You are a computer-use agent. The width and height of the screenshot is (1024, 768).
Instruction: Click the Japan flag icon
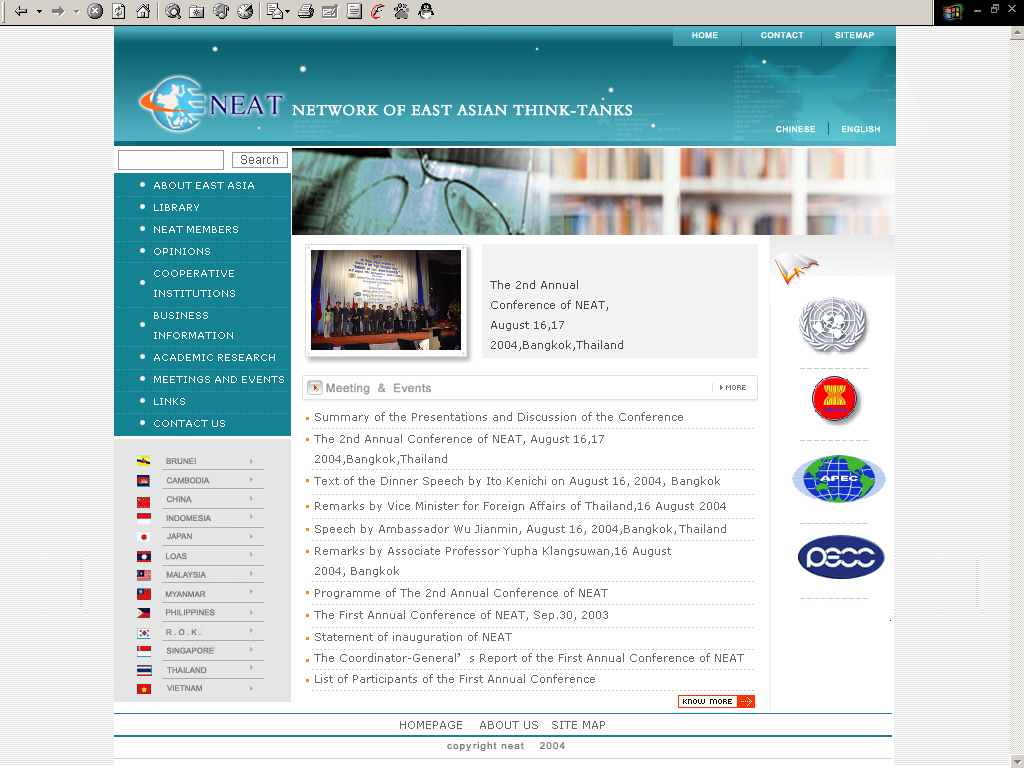[x=144, y=537]
